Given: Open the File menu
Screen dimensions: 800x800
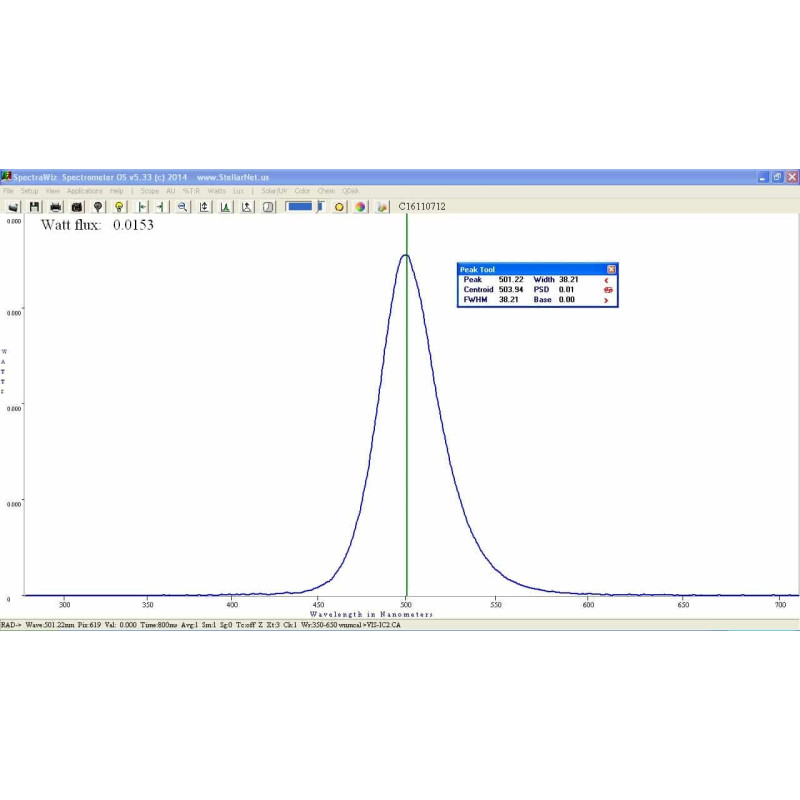Looking at the screenshot, I should pyautogui.click(x=8, y=190).
